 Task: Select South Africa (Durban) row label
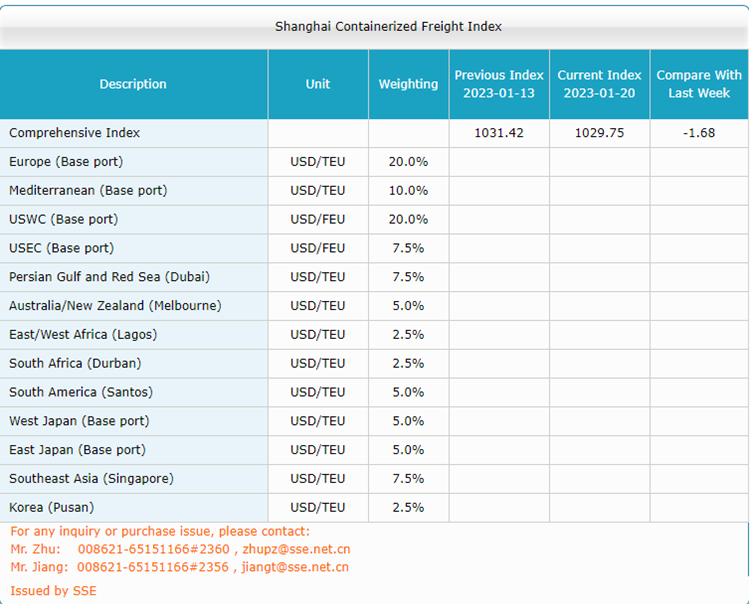75,363
